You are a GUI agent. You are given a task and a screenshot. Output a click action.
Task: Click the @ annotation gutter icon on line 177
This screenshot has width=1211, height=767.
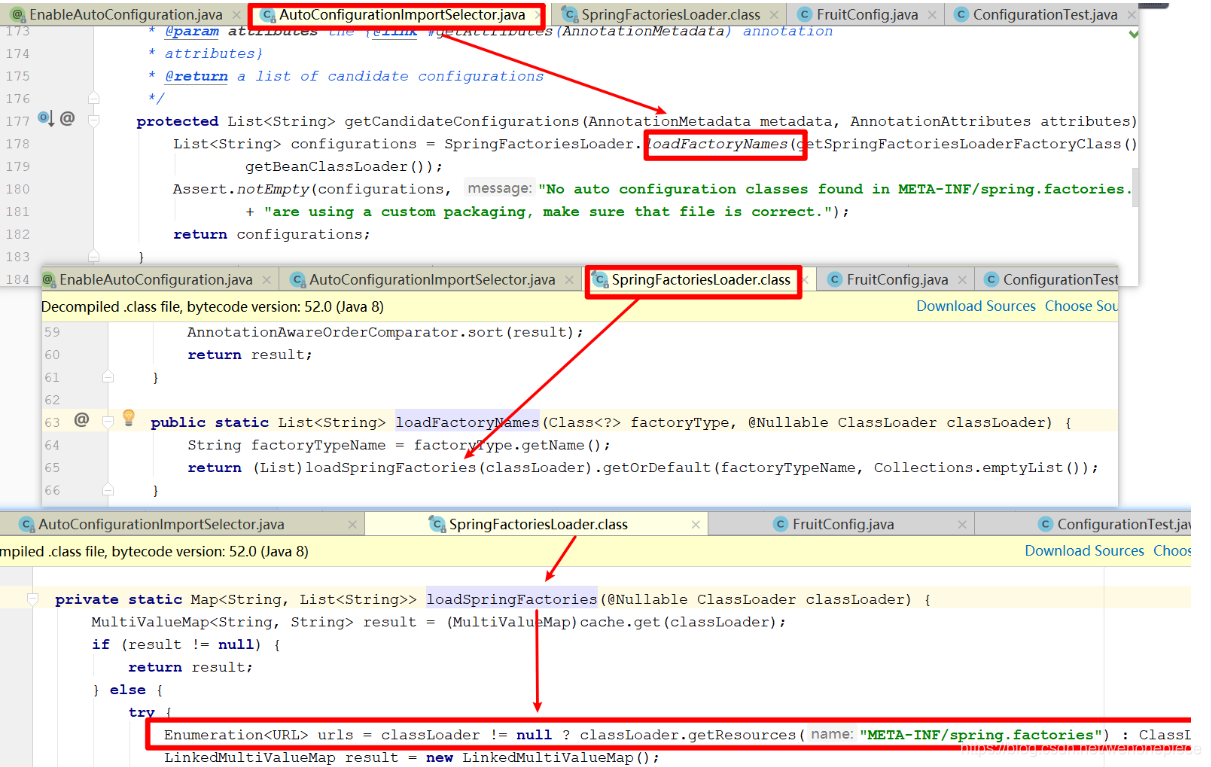(67, 119)
